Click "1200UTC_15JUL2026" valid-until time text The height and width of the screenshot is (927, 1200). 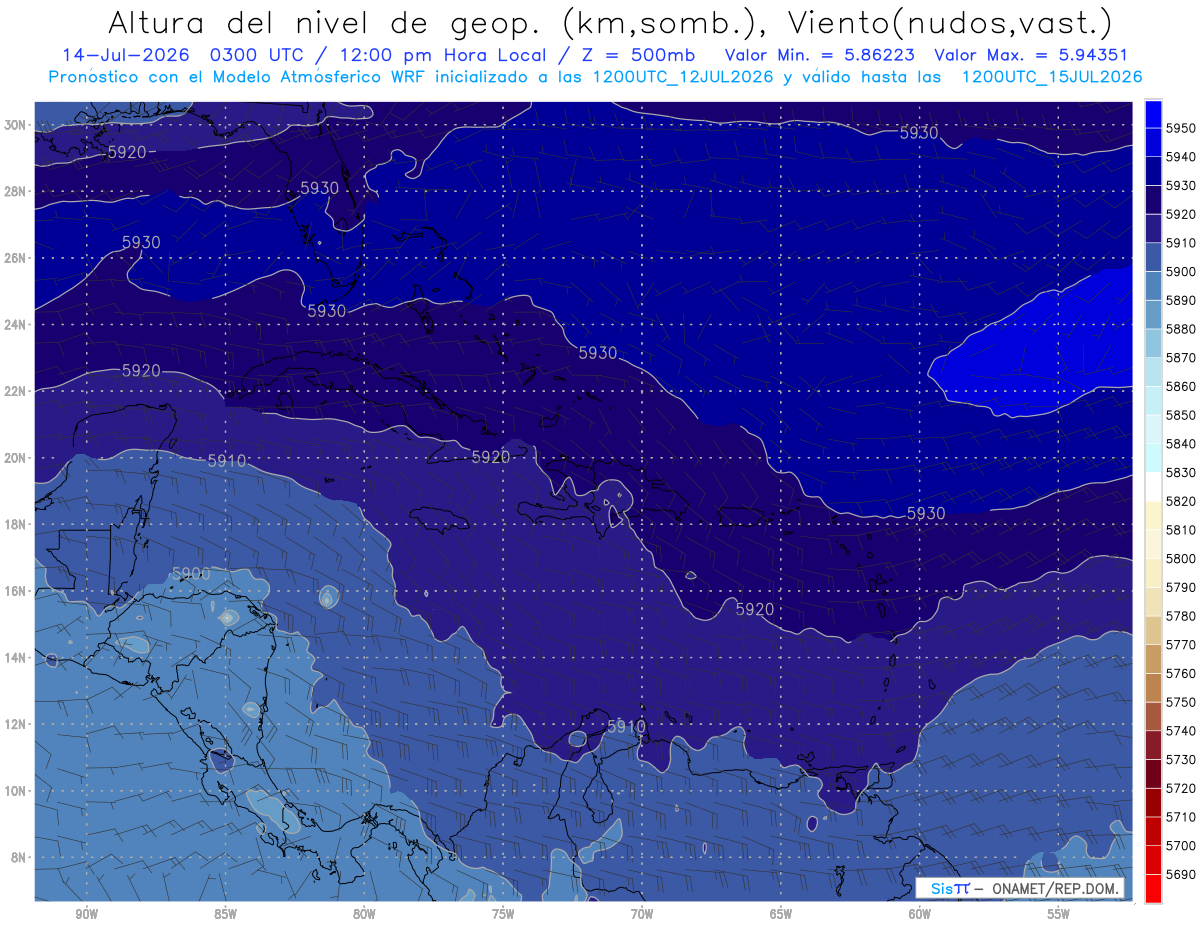coord(1051,77)
